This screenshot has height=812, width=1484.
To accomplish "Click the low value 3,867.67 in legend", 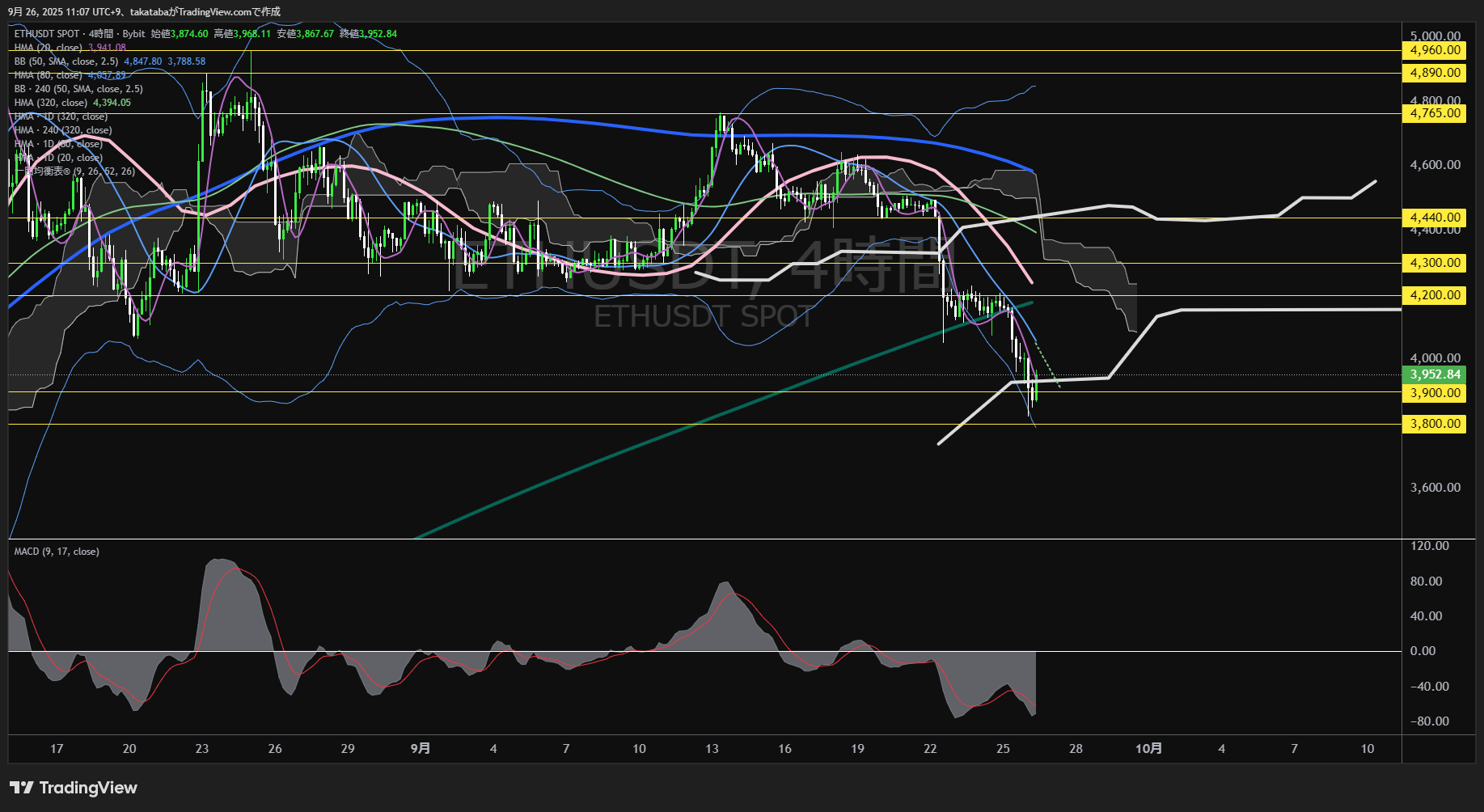I will pyautogui.click(x=315, y=34).
